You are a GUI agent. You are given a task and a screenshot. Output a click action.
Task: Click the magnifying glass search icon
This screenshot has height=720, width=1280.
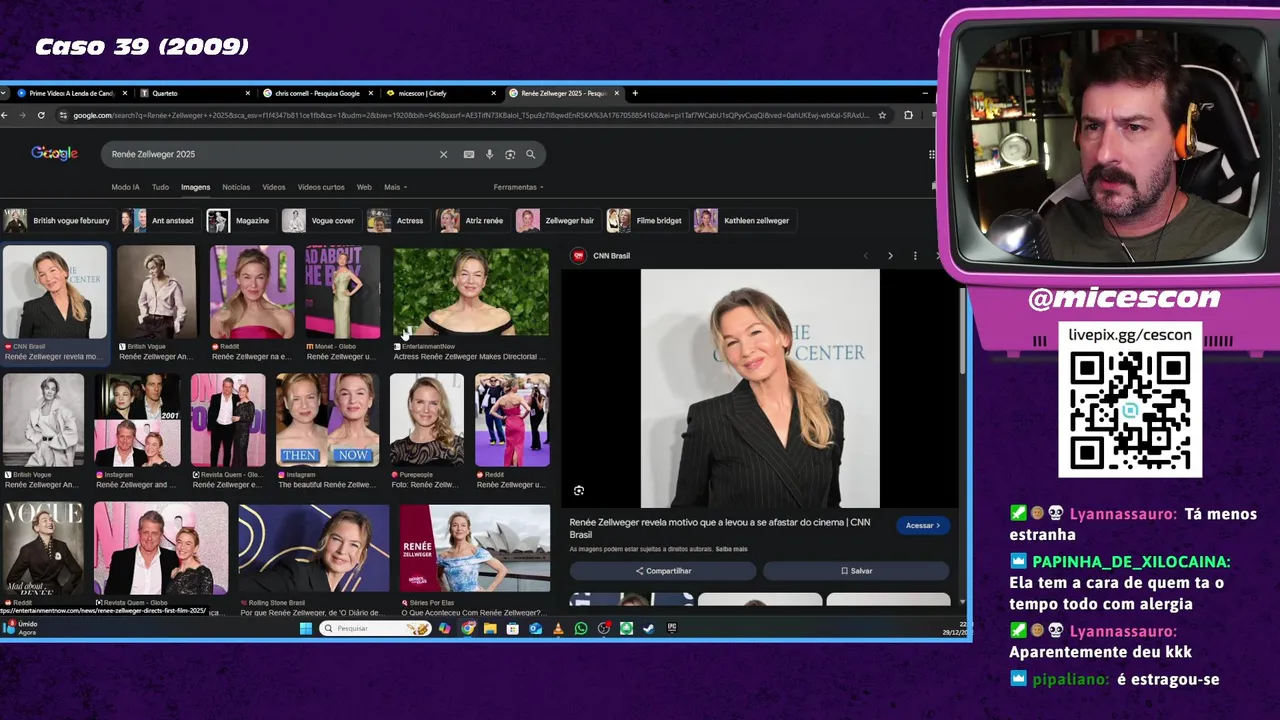pyautogui.click(x=531, y=154)
